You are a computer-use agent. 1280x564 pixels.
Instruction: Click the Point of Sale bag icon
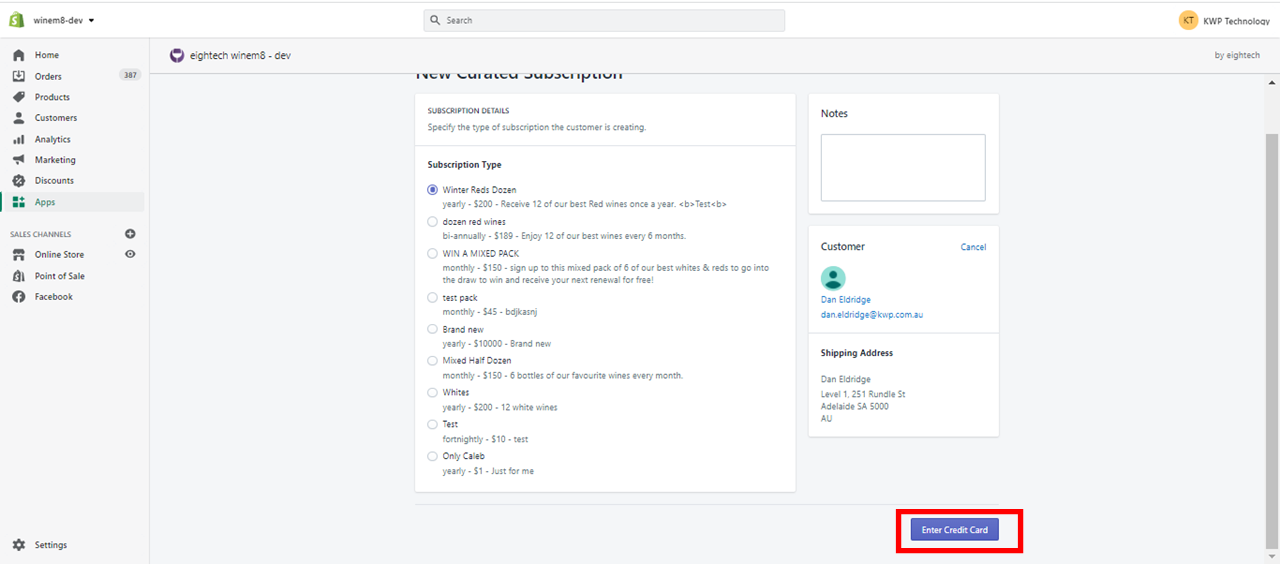18,276
